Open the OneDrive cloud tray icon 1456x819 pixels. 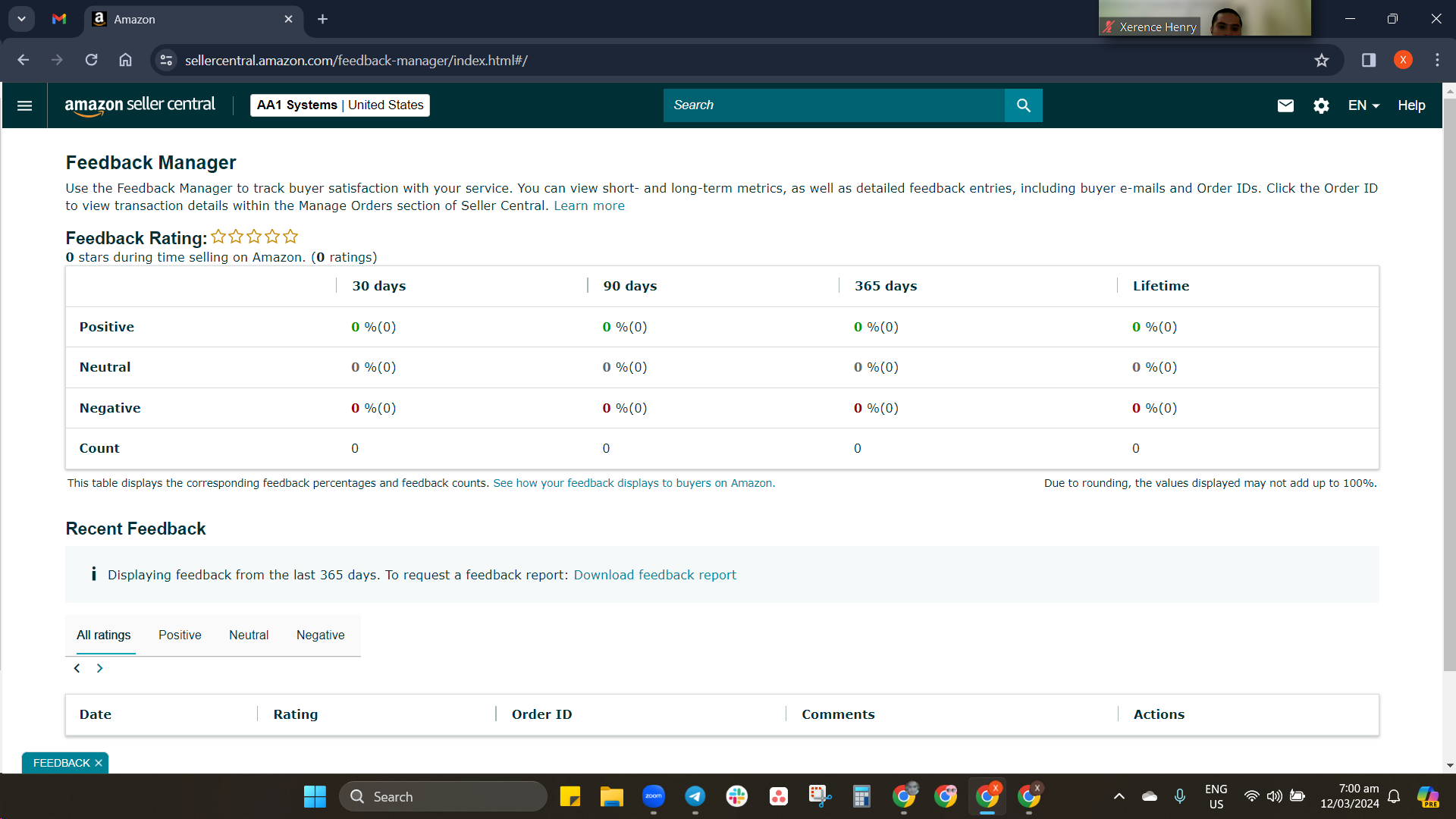[x=1150, y=796]
